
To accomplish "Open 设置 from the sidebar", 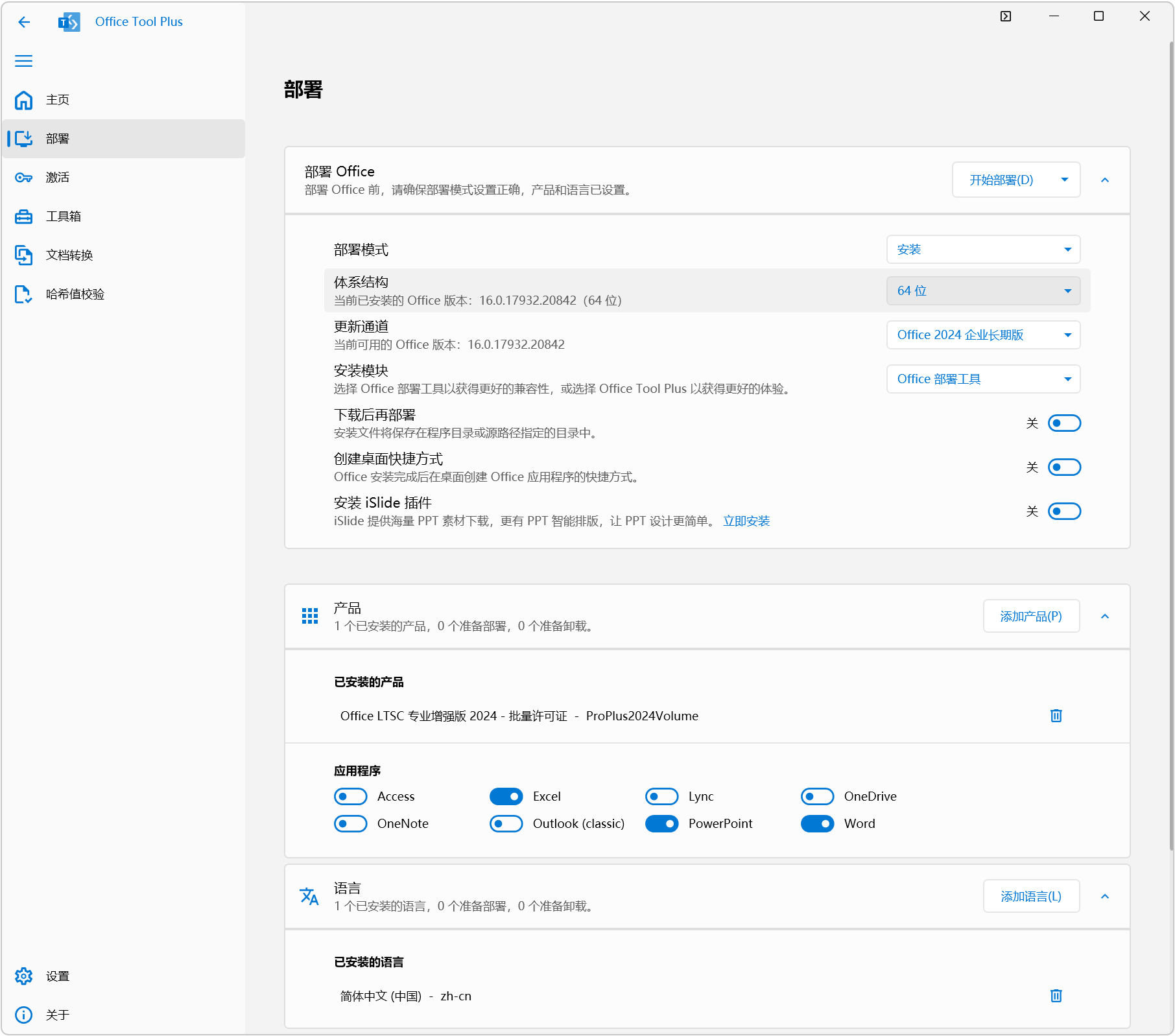I will 123,976.
